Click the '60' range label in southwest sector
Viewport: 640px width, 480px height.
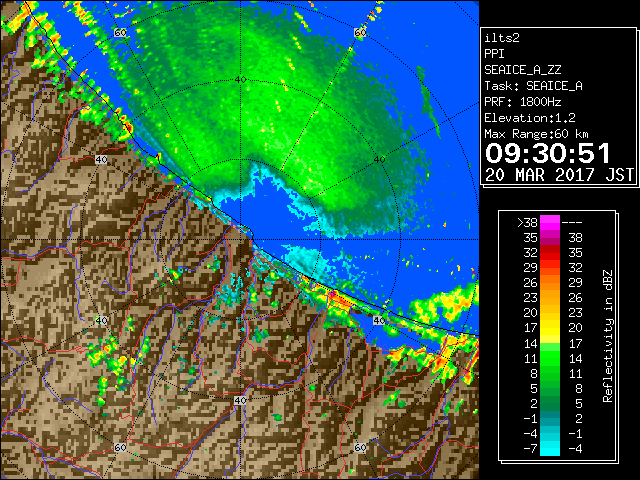coord(120,447)
